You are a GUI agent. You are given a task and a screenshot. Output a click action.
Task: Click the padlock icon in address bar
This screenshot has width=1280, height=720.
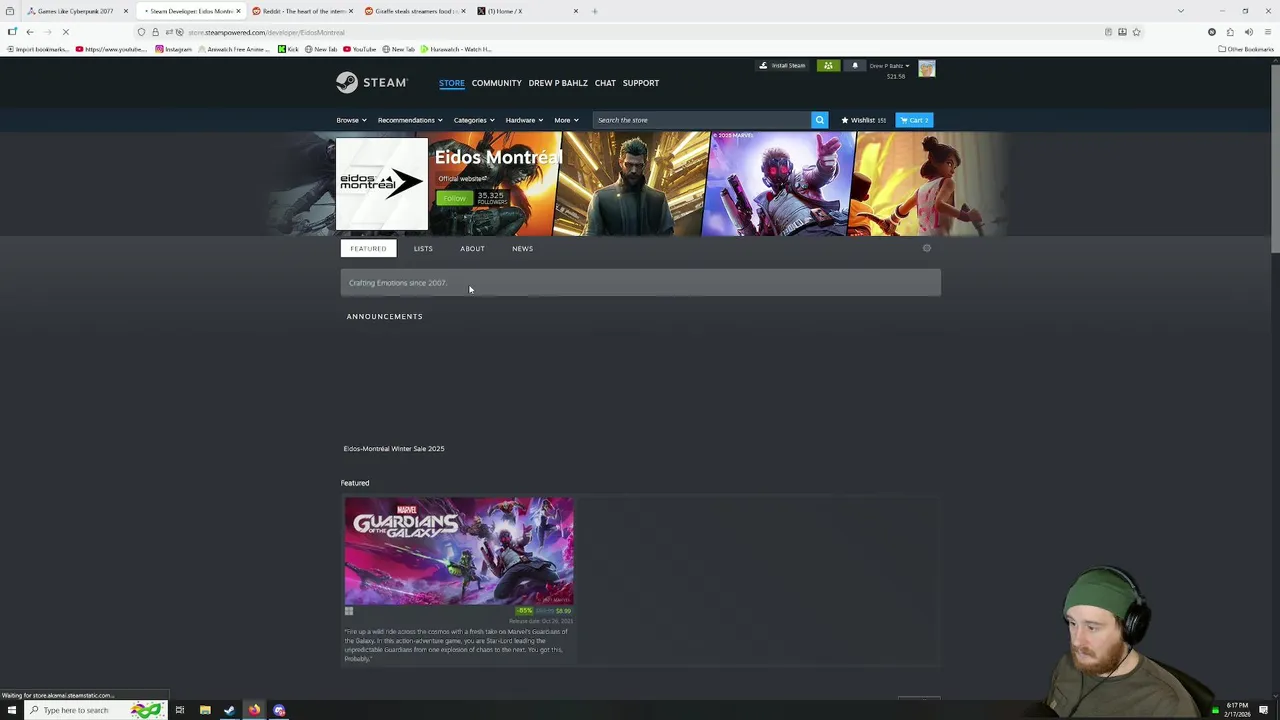[155, 32]
